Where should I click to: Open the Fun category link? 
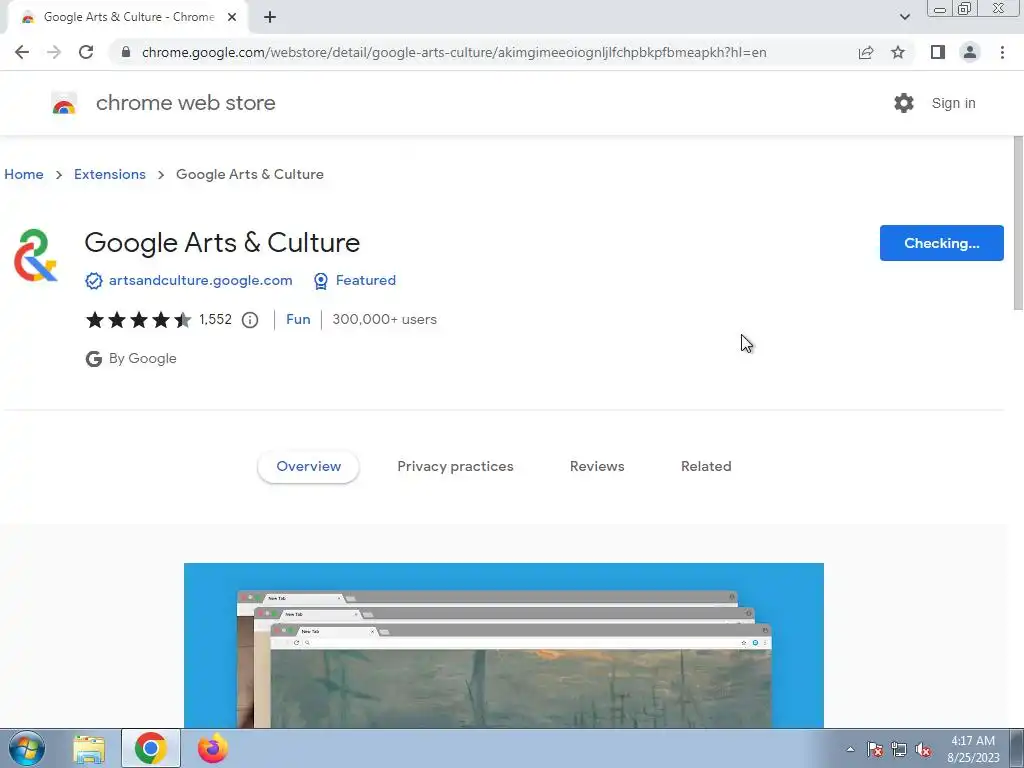(x=298, y=319)
